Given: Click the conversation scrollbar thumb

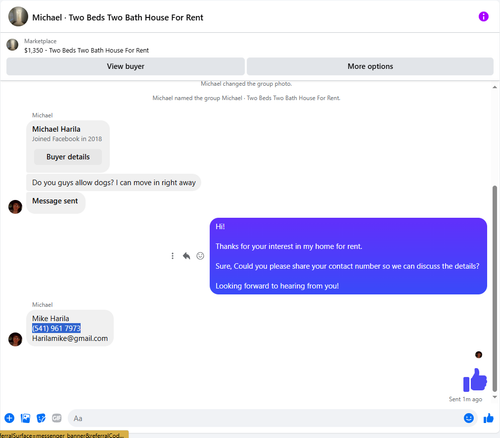Looking at the screenshot, I should (495, 290).
